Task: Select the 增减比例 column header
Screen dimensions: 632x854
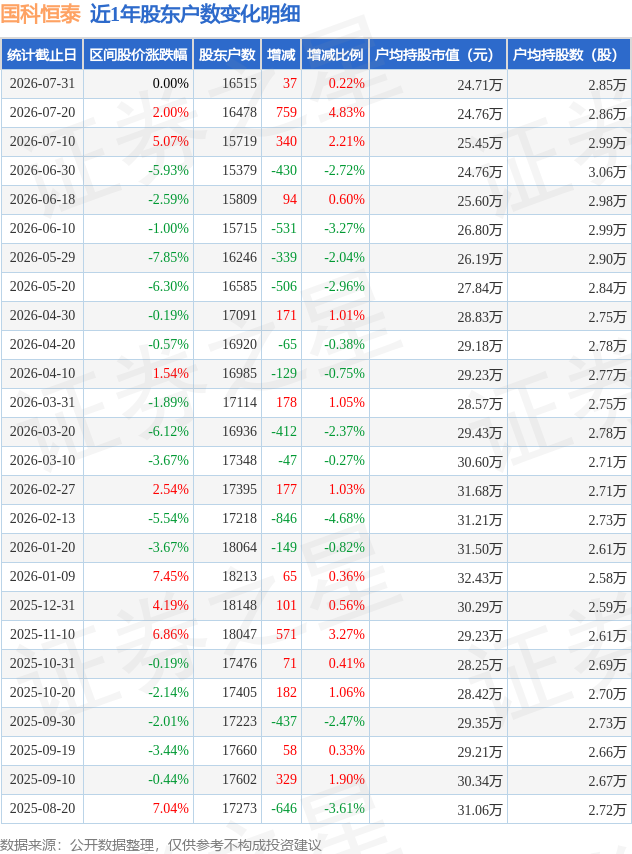Action: (x=335, y=54)
